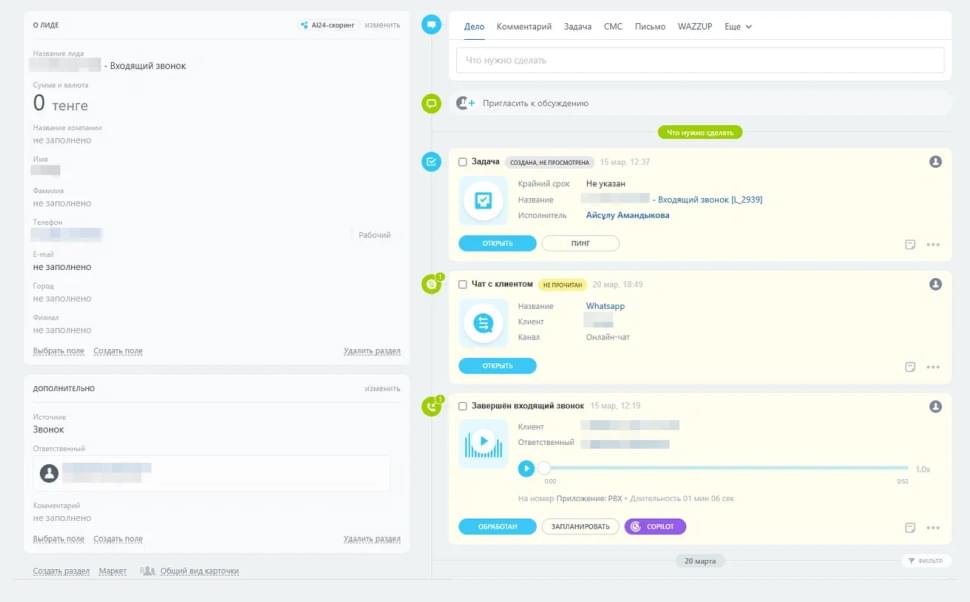The width and height of the screenshot is (970, 602).
Task: Click Пригласить к обсуждению field
Action: (x=700, y=103)
